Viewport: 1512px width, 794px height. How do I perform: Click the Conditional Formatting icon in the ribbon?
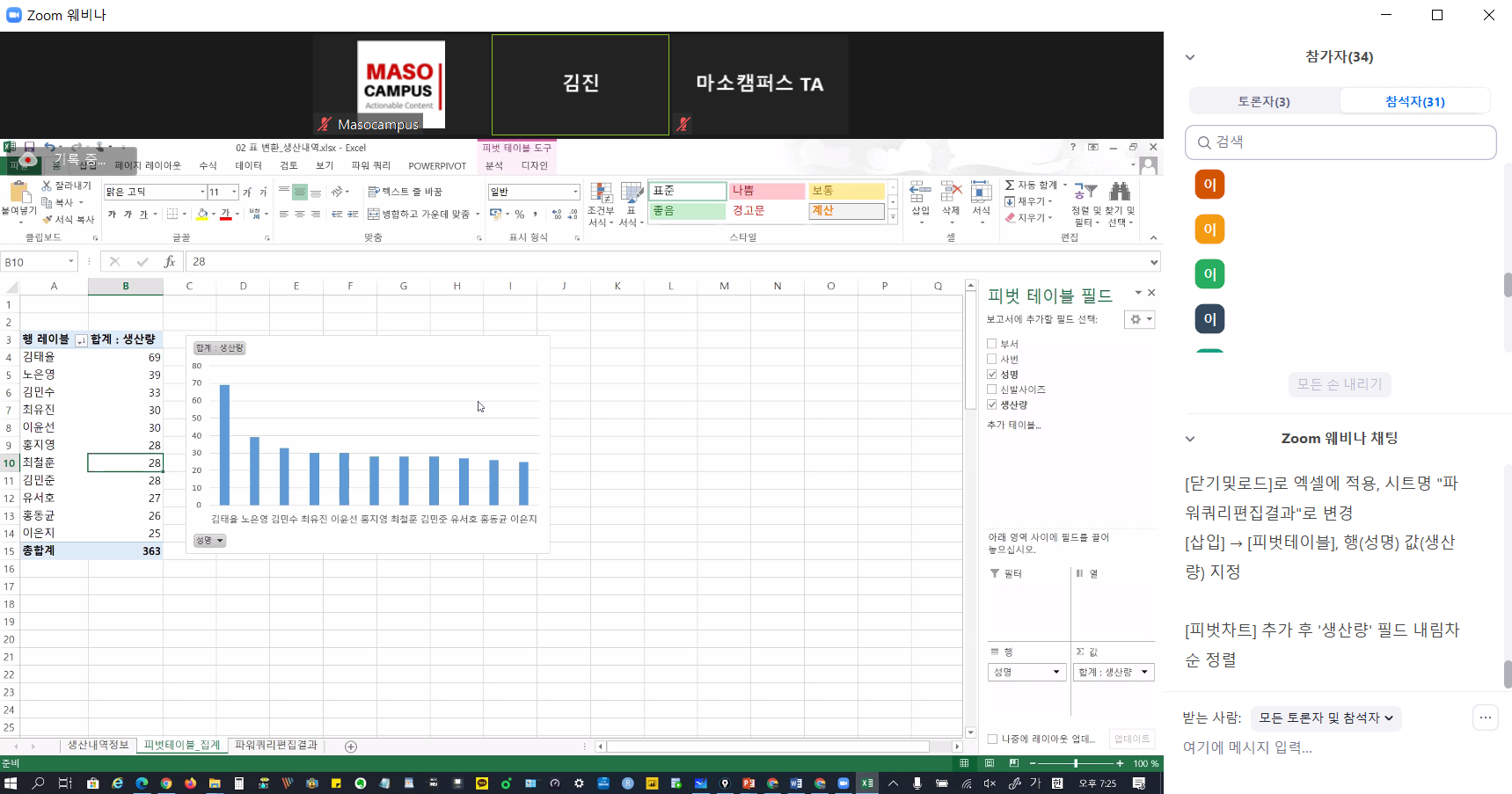point(602,195)
